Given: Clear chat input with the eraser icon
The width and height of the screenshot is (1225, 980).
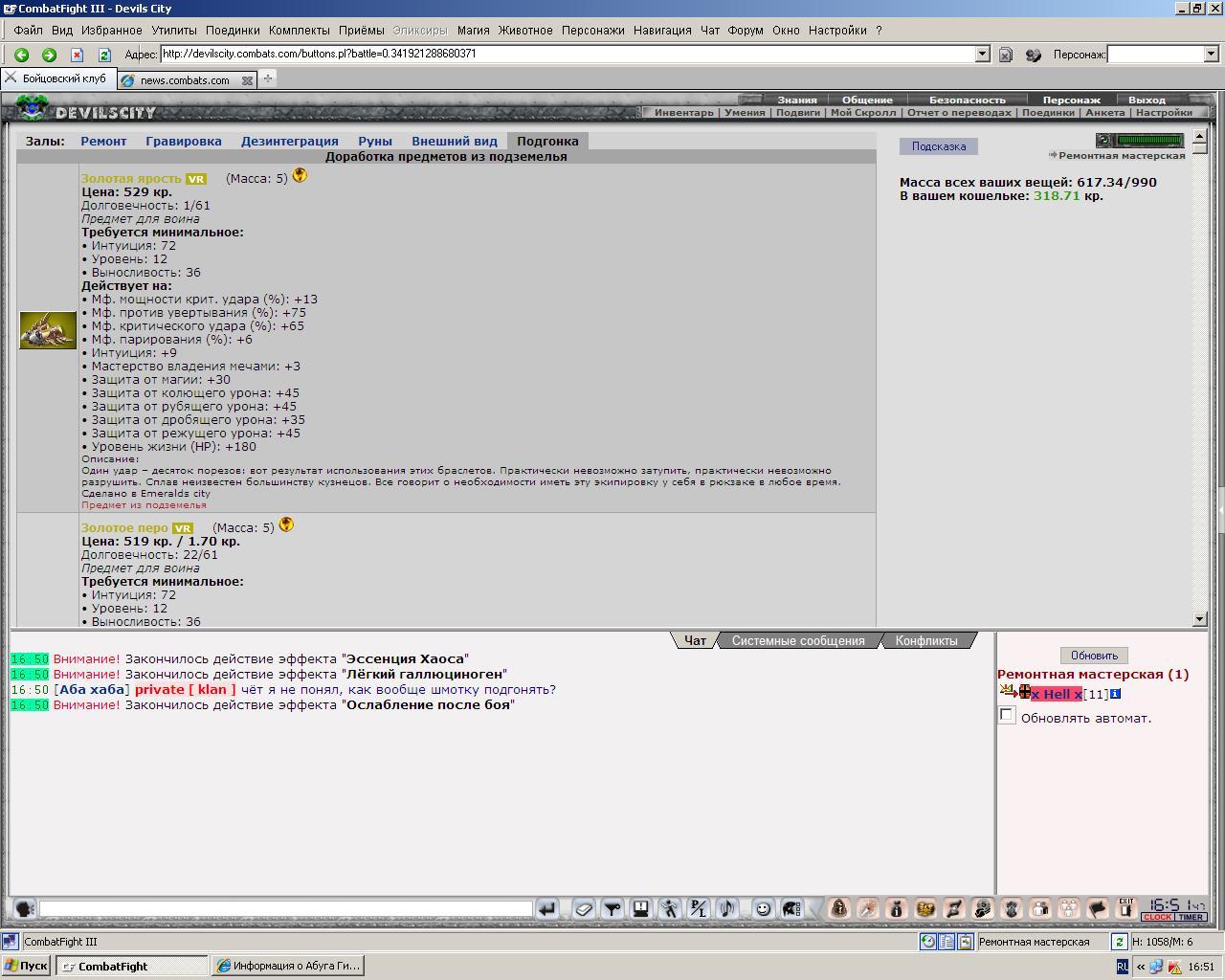Looking at the screenshot, I should point(584,908).
